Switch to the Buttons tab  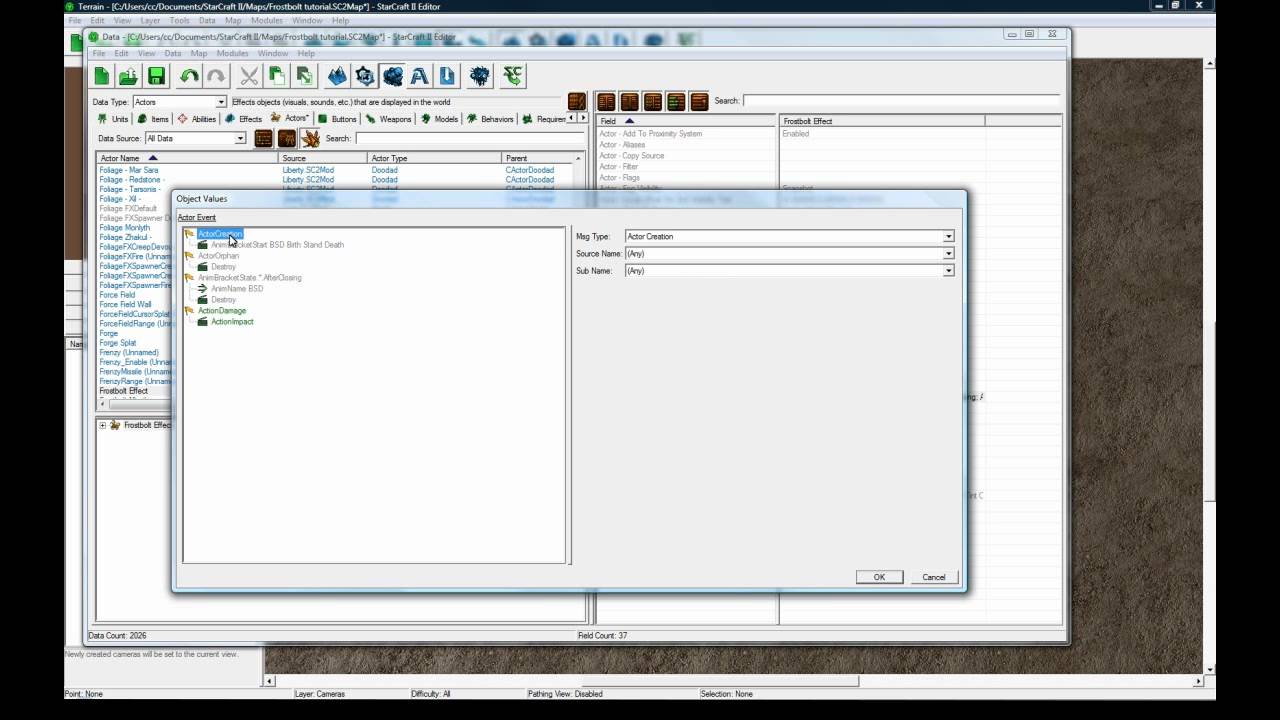tap(337, 119)
